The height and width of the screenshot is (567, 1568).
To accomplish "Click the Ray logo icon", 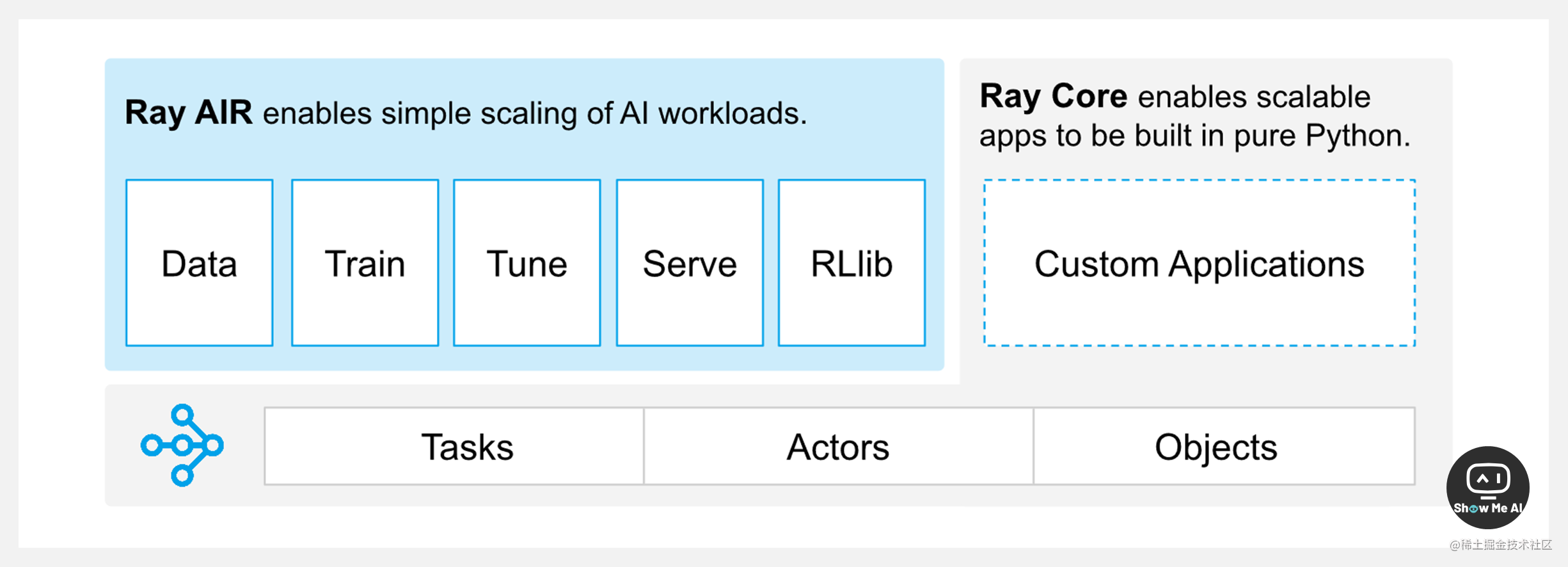I will pos(182,445).
